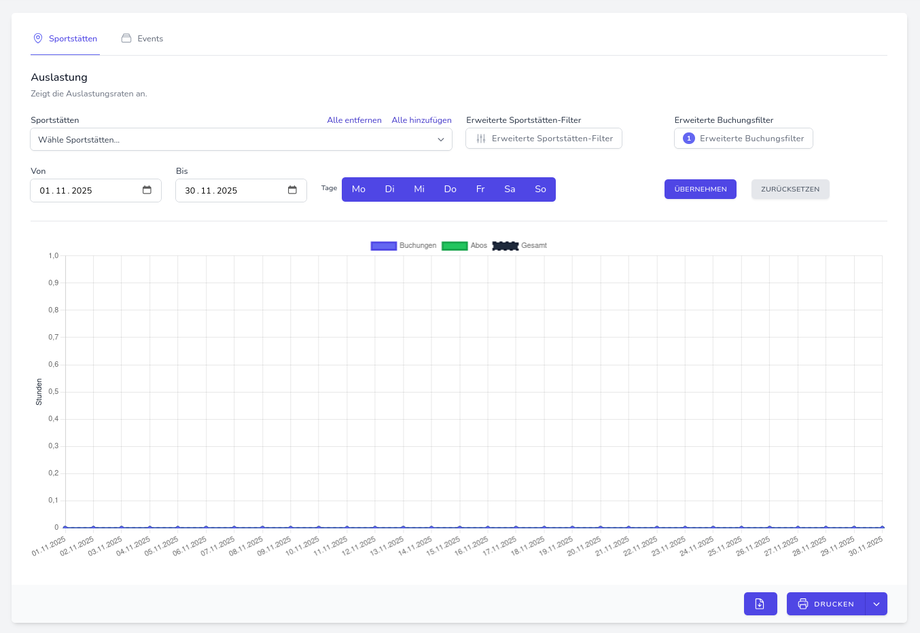Image resolution: width=920 pixels, height=633 pixels.
Task: Open calendar picker in Bis date field
Action: [292, 190]
